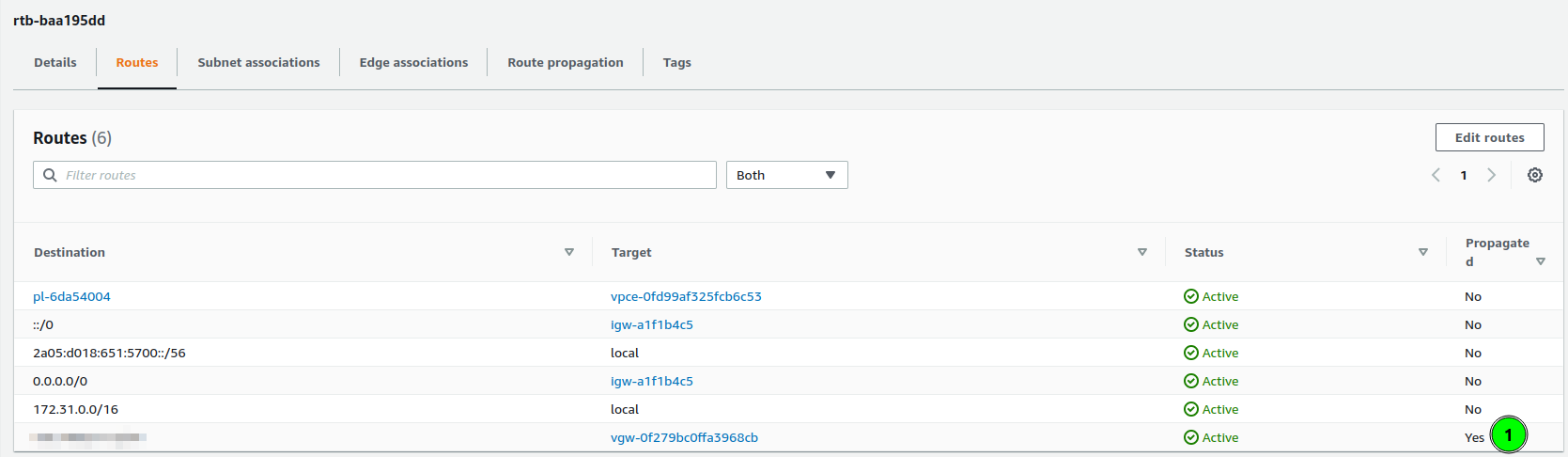Open the vpce-0fd99af325fcb6c53 target link
Image resolution: width=1568 pixels, height=457 pixels.
point(686,296)
